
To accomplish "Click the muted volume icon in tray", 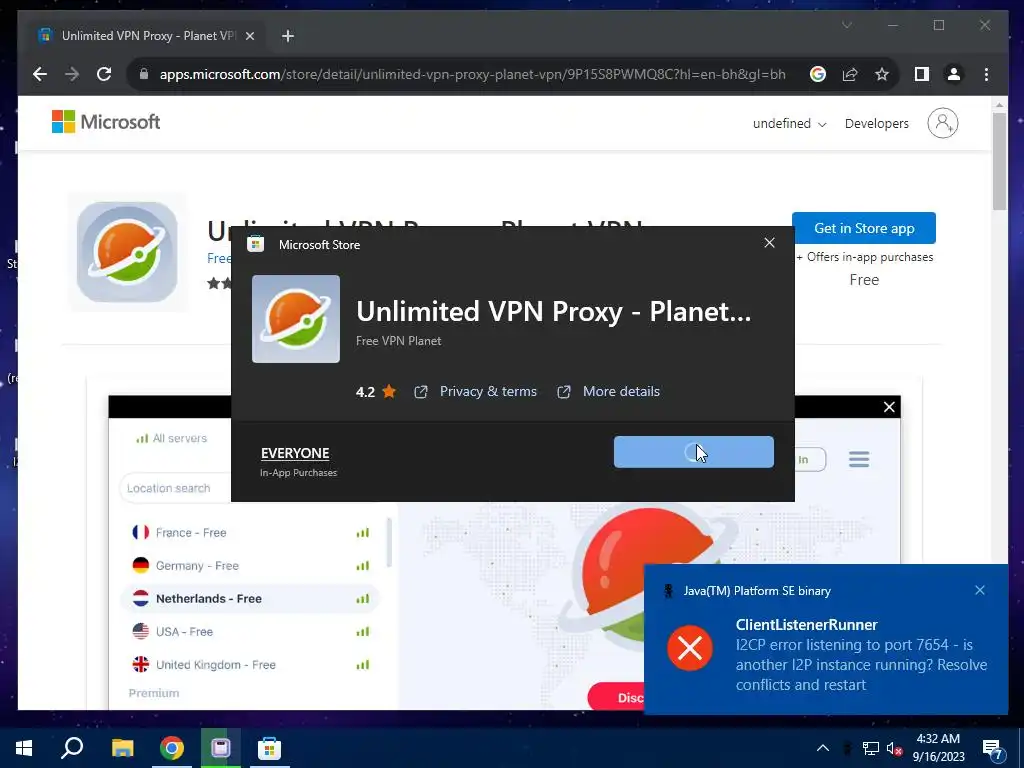I will coord(895,748).
